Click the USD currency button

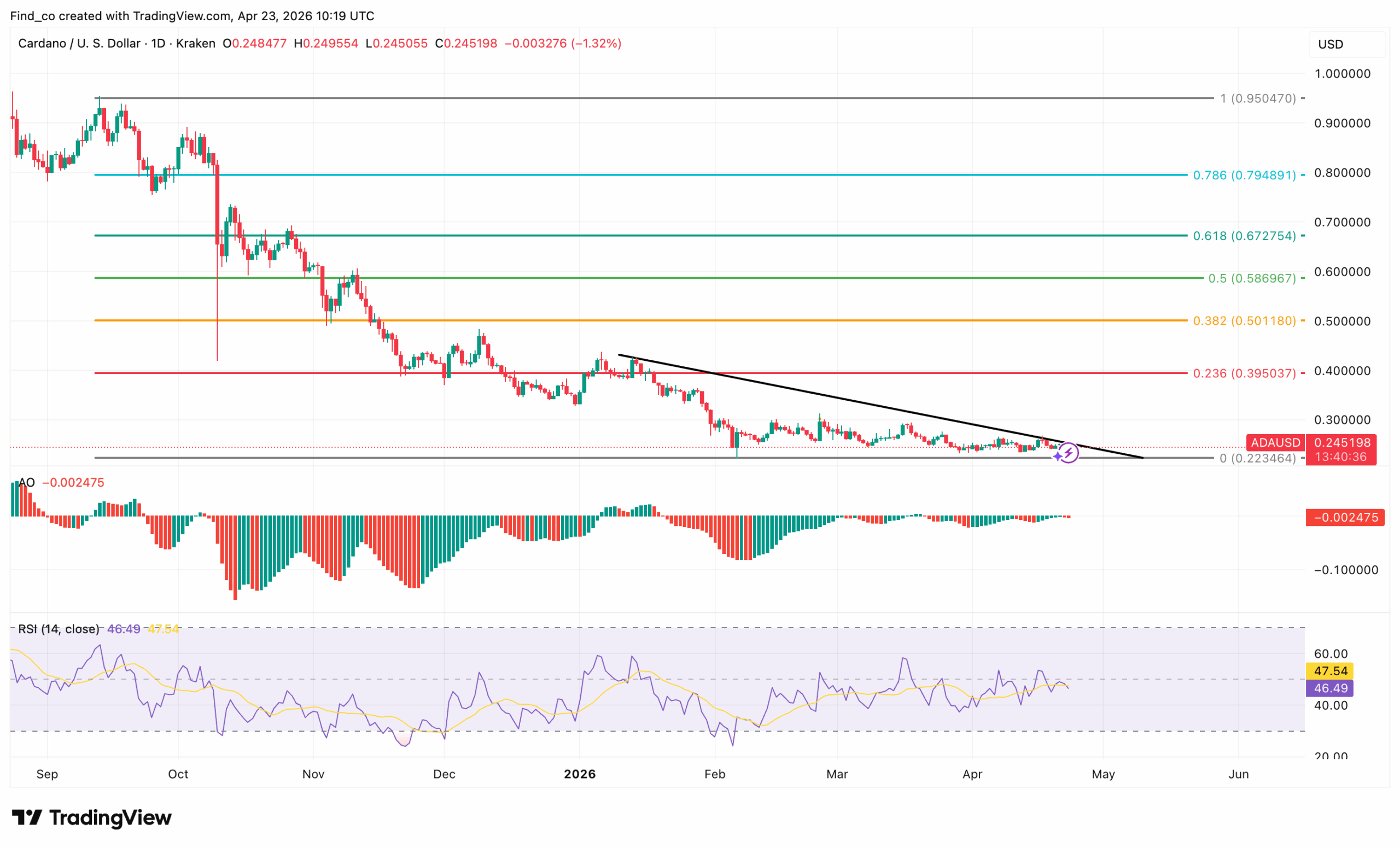point(1346,44)
